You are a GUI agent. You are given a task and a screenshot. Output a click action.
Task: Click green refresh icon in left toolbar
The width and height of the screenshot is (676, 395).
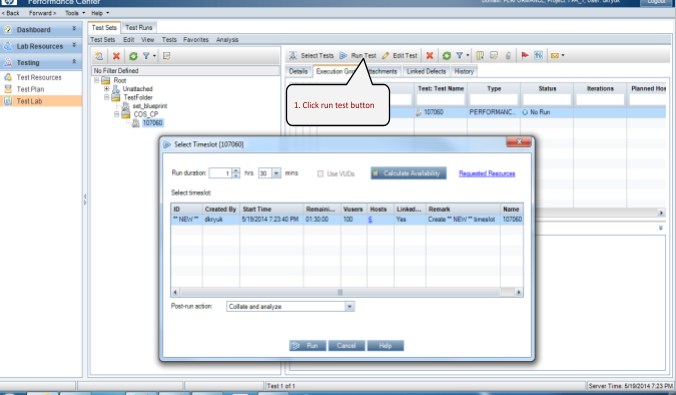pyautogui.click(x=133, y=56)
